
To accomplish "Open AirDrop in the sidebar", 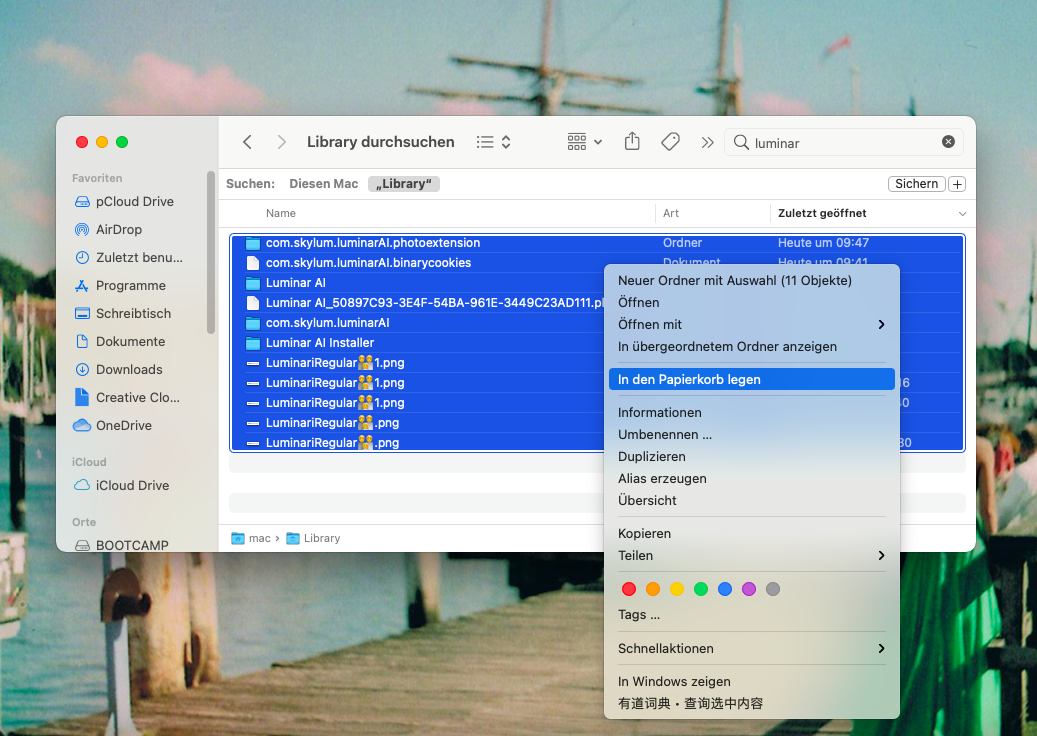I will point(118,229).
